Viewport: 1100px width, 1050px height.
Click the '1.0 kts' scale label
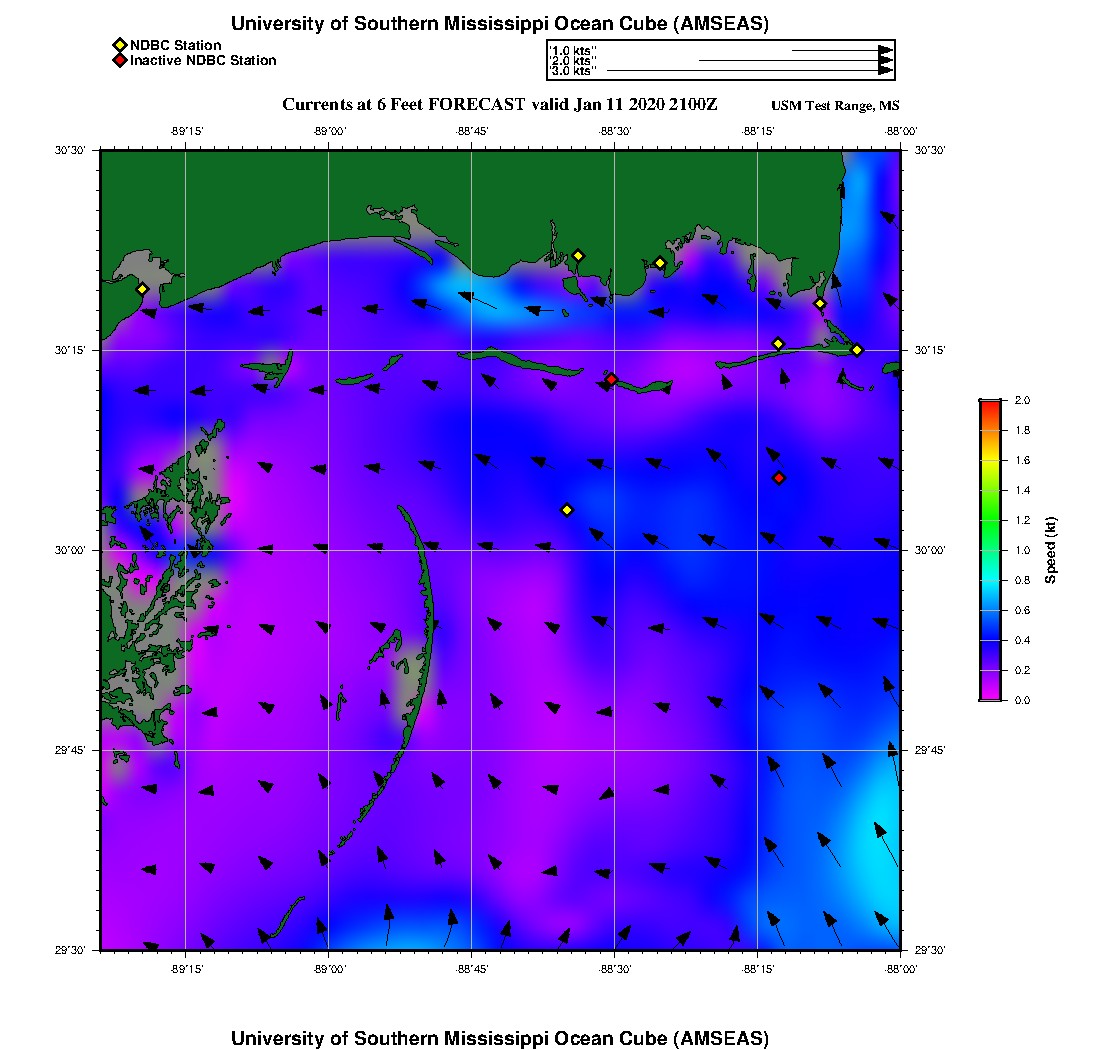(x=573, y=51)
